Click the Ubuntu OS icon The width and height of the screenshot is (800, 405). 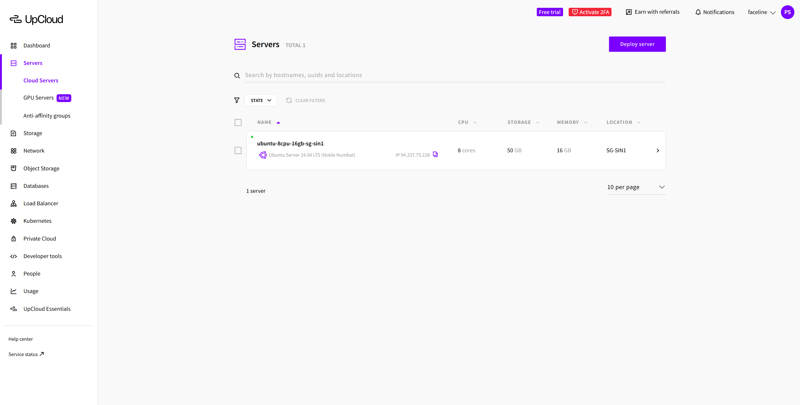pos(263,155)
